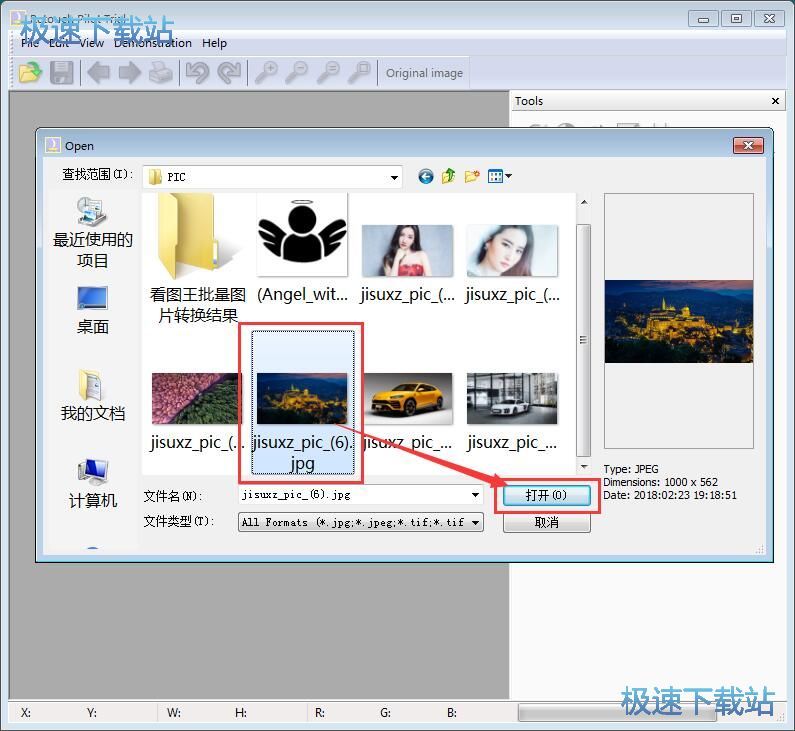Select the 看图王批量图片转换结果 folder
The width and height of the screenshot is (795, 731).
pos(197,259)
